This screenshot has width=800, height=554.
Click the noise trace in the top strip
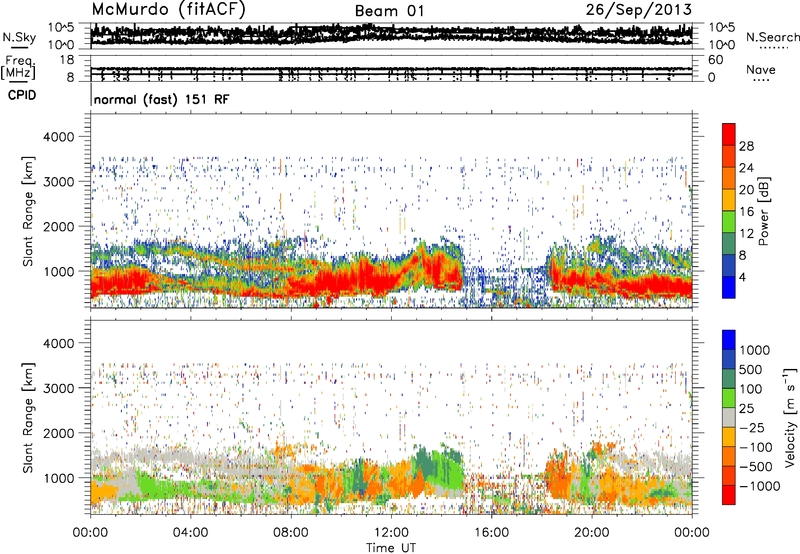pos(391,35)
